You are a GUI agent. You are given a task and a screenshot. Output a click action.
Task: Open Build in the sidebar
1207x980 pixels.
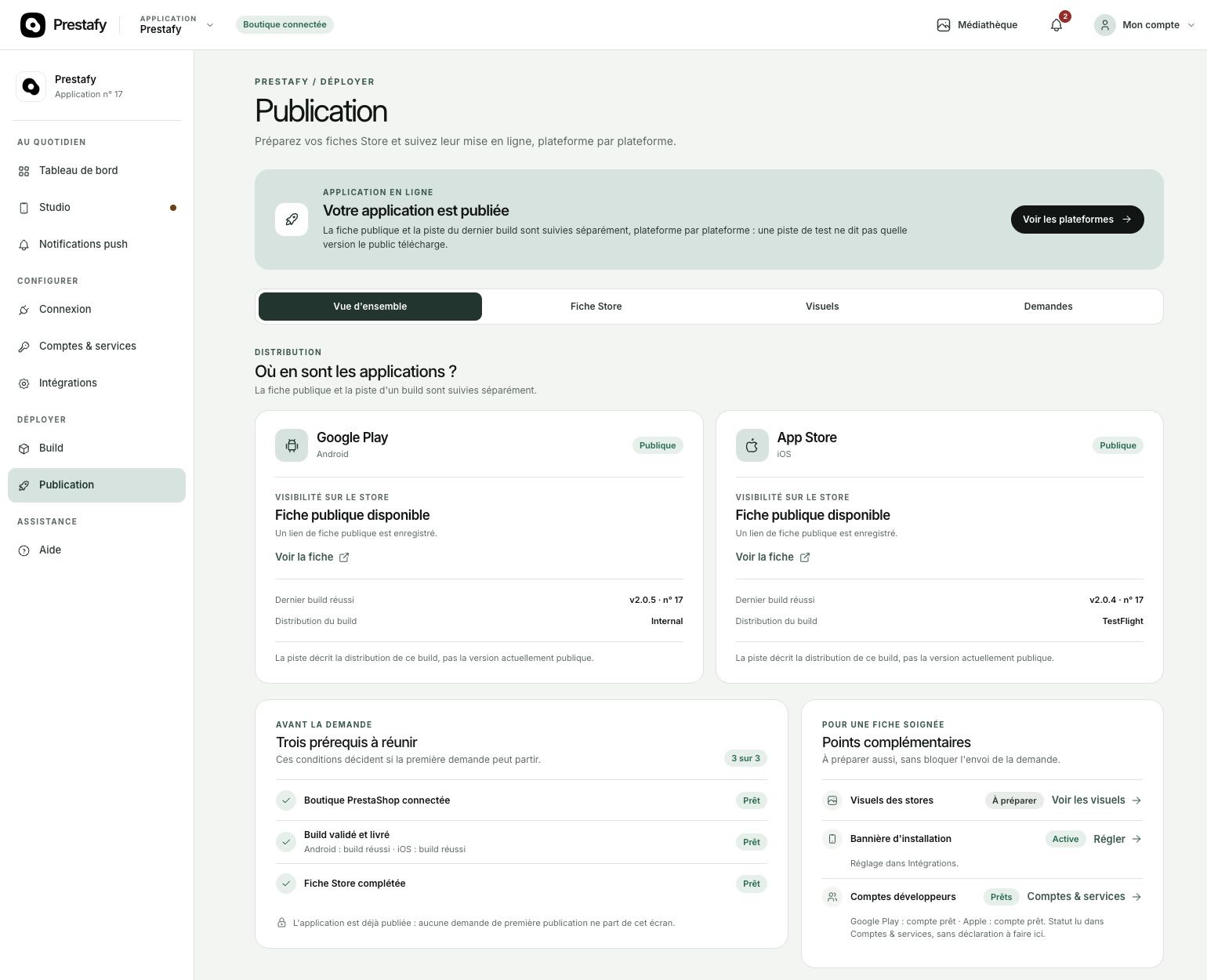coord(97,448)
